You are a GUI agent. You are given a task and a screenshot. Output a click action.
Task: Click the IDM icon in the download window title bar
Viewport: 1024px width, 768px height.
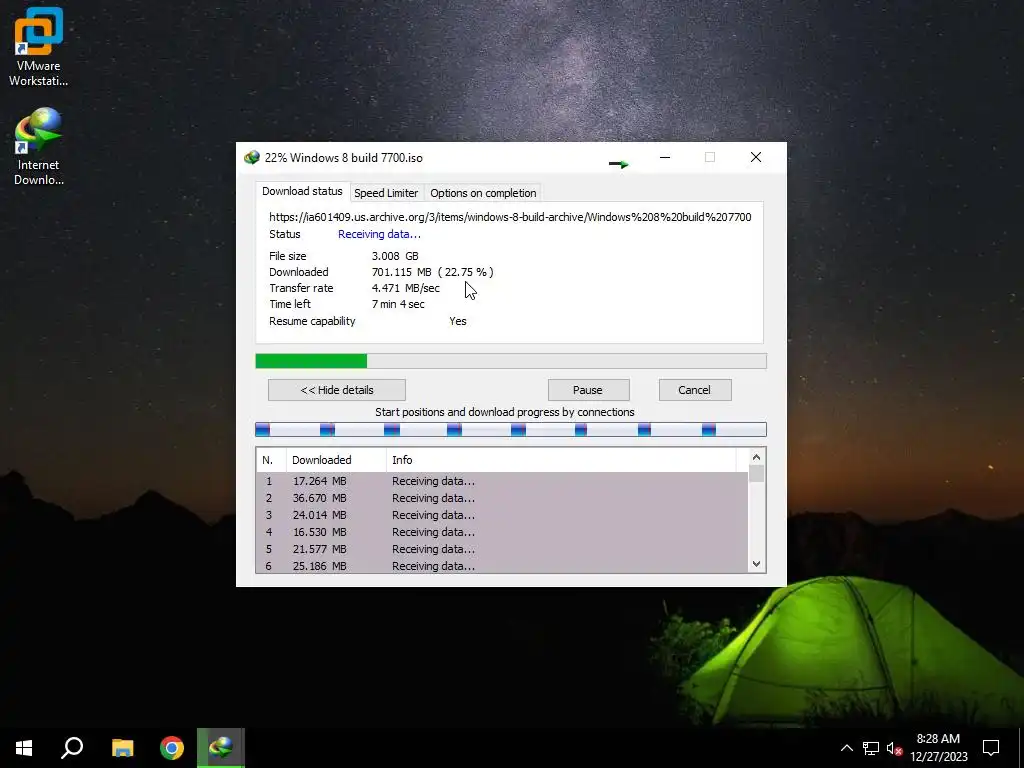click(251, 158)
